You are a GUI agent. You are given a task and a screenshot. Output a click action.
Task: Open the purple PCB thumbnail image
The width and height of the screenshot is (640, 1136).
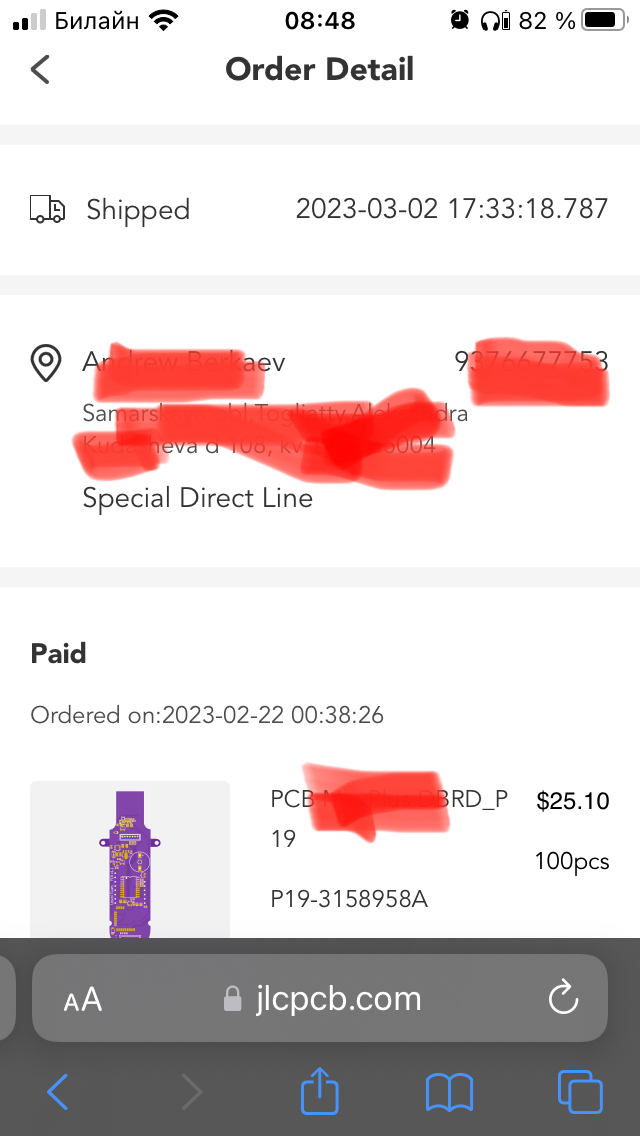(130, 862)
